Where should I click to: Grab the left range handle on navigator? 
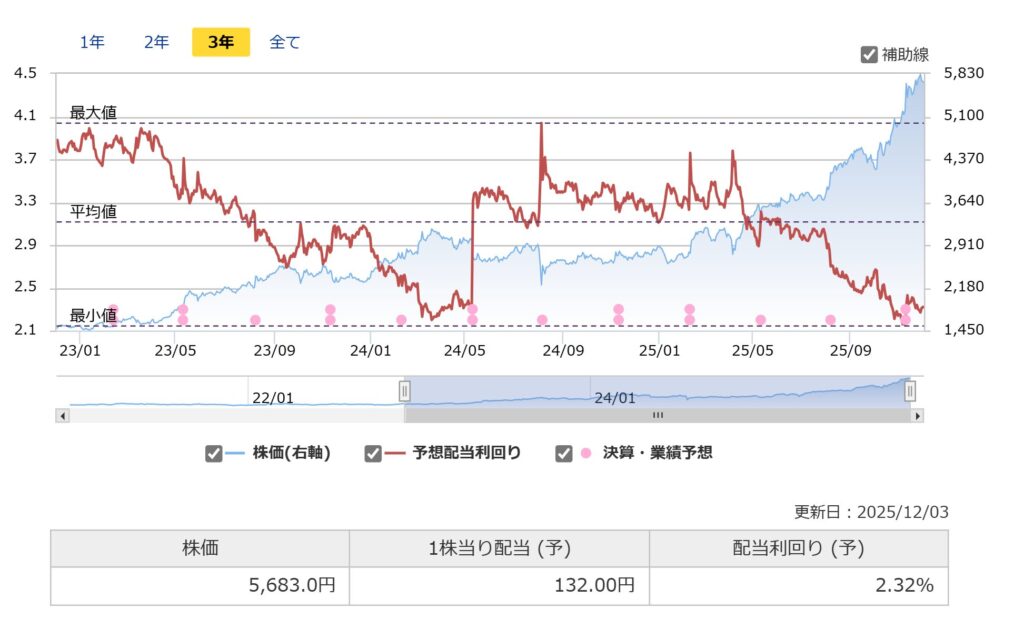tap(405, 390)
